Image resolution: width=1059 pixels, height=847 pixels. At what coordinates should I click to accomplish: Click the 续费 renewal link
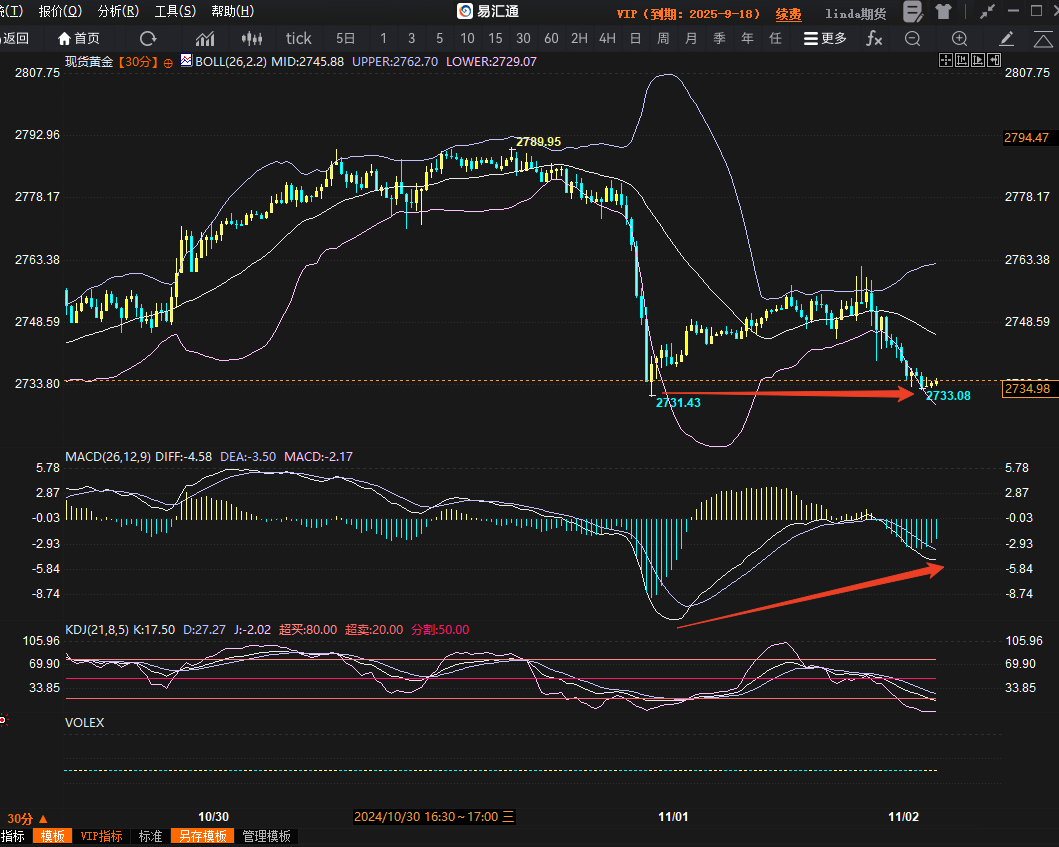[x=789, y=14]
